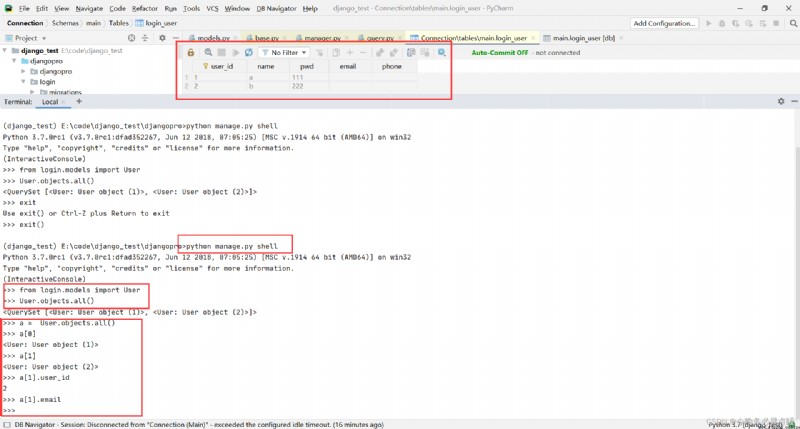
Task: Click the lock icon in table editor toolbar
Action: tap(191, 53)
